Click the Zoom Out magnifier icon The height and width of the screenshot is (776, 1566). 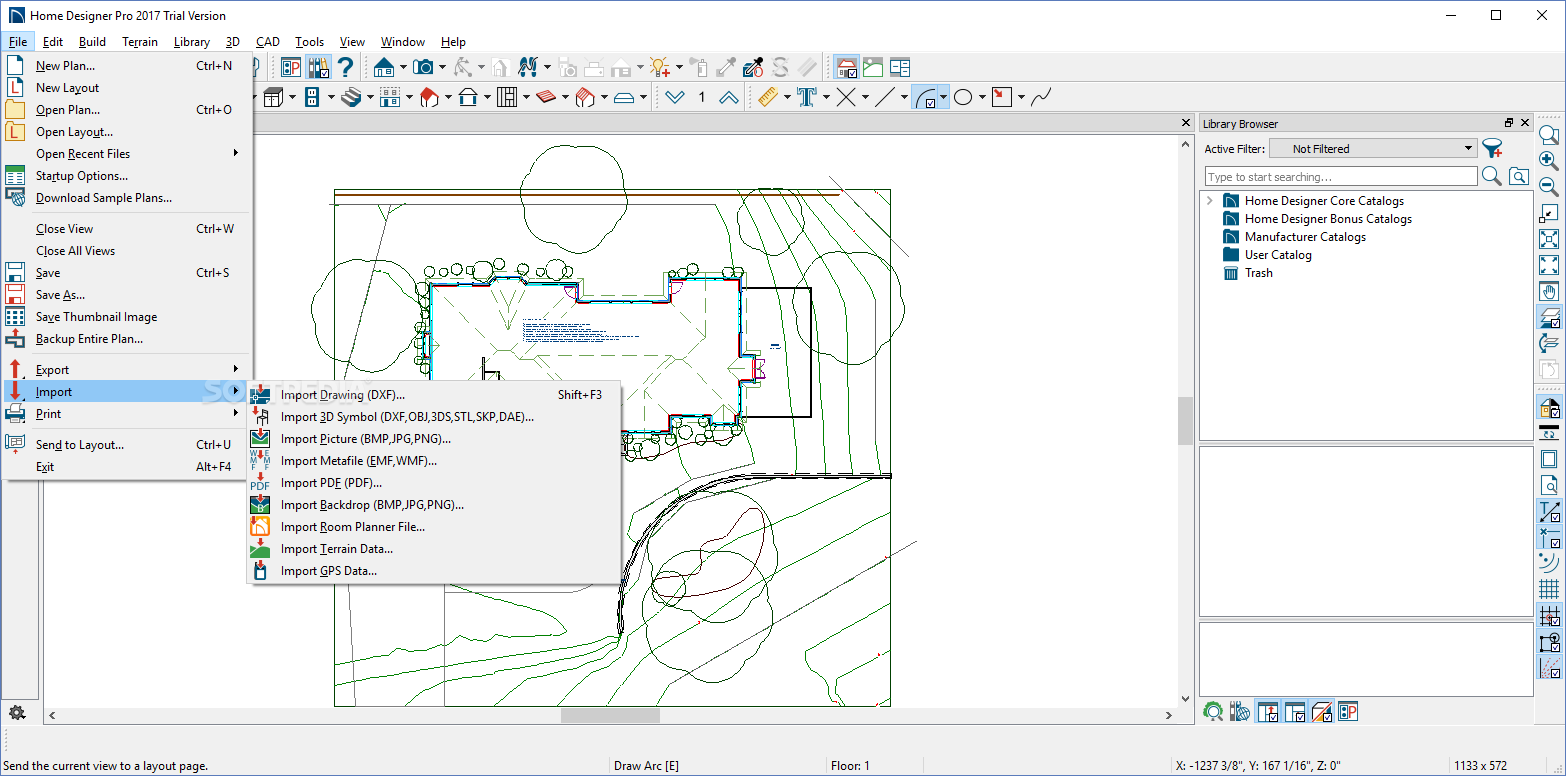tap(1548, 187)
